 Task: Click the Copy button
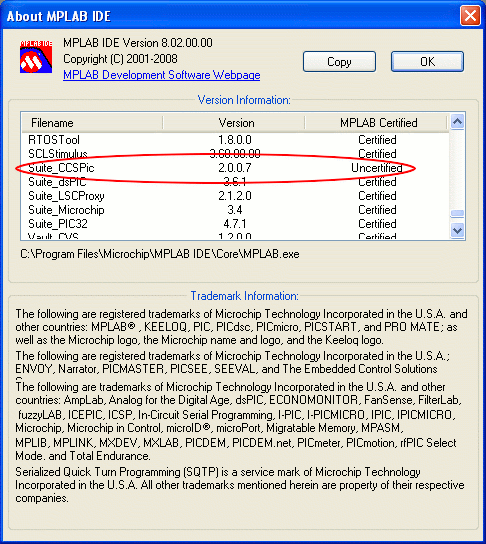tap(339, 62)
